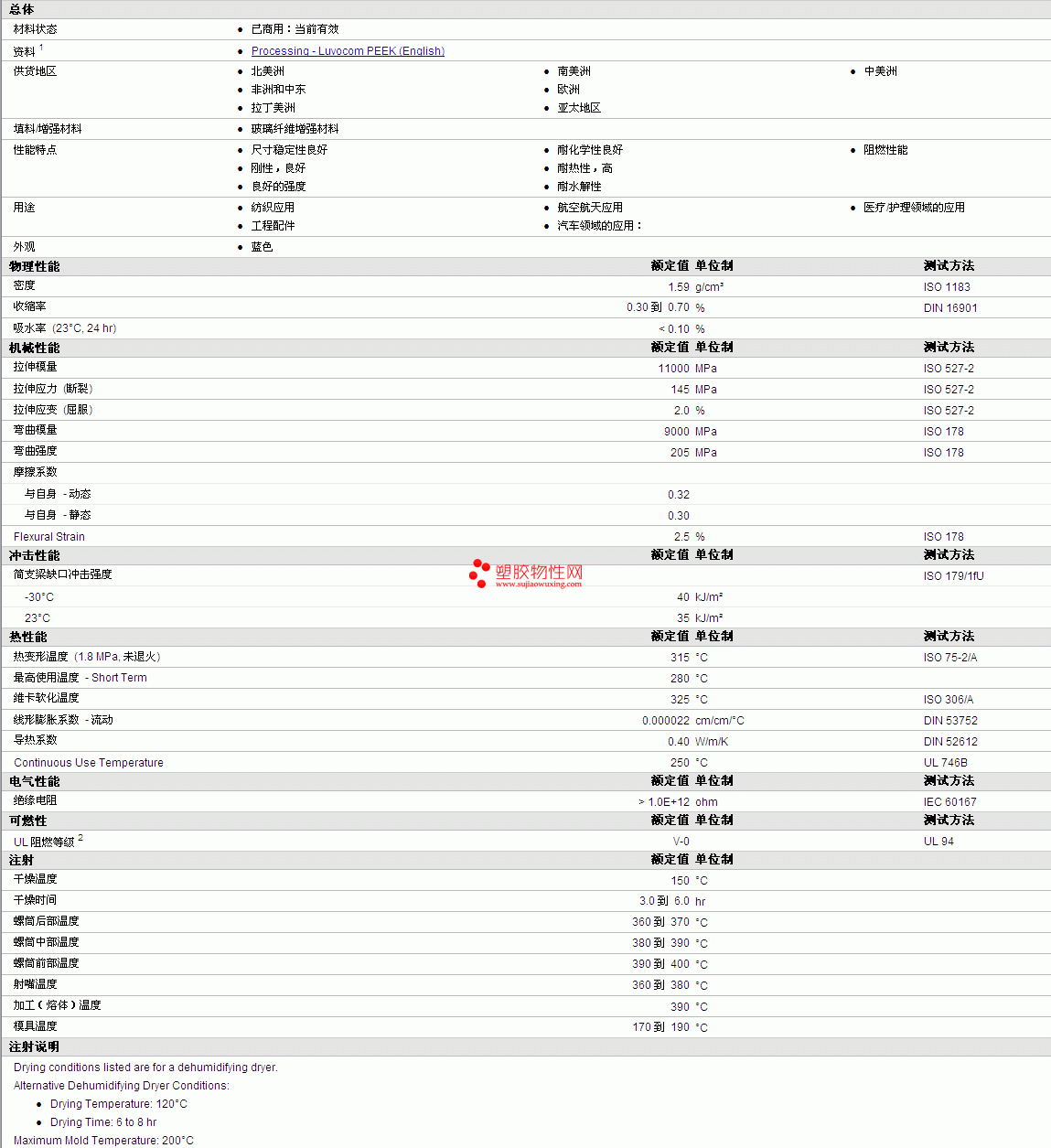
Task: Click the flexural strength value 205
Action: point(680,453)
